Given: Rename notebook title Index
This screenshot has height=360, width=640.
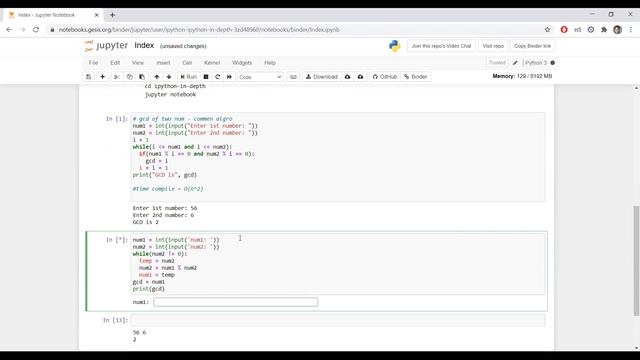Looking at the screenshot, I should (144, 45).
